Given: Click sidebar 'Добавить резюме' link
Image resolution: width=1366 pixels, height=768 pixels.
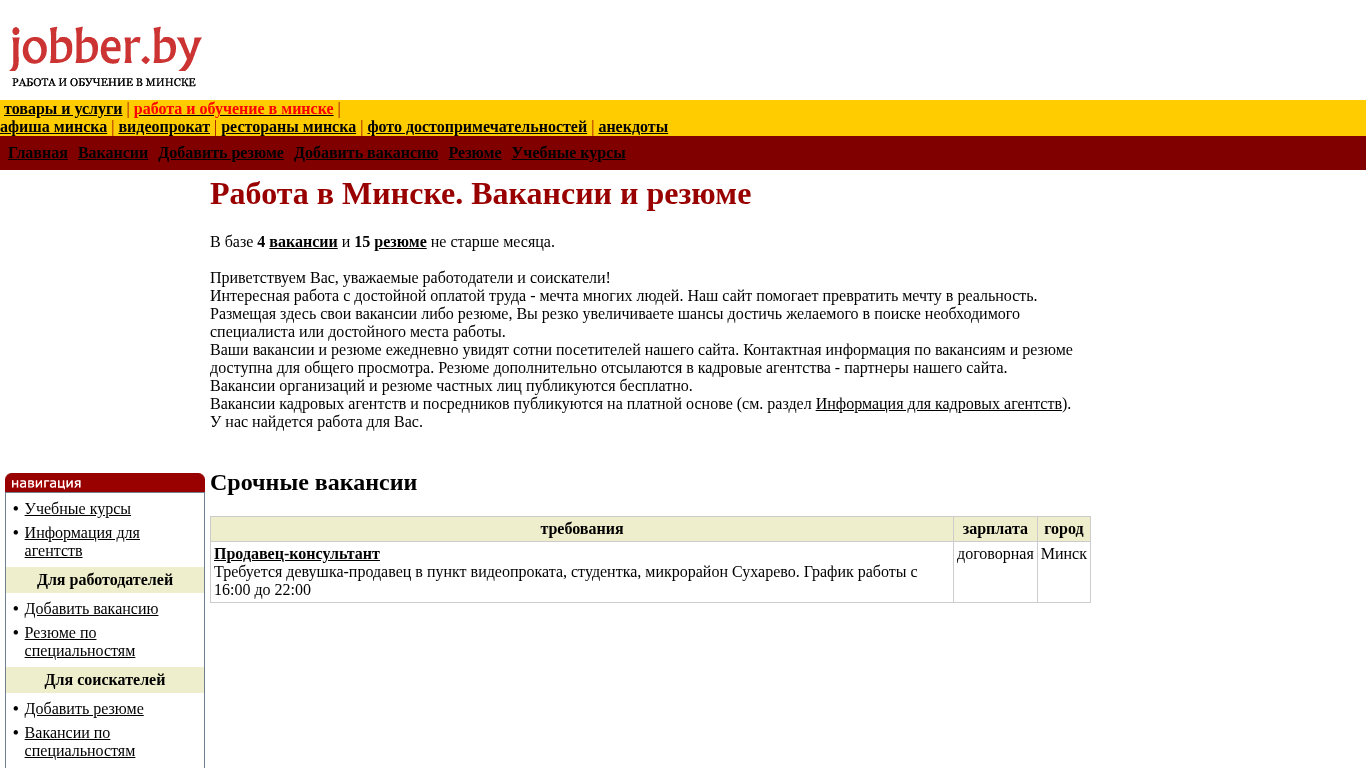Looking at the screenshot, I should tap(84, 709).
